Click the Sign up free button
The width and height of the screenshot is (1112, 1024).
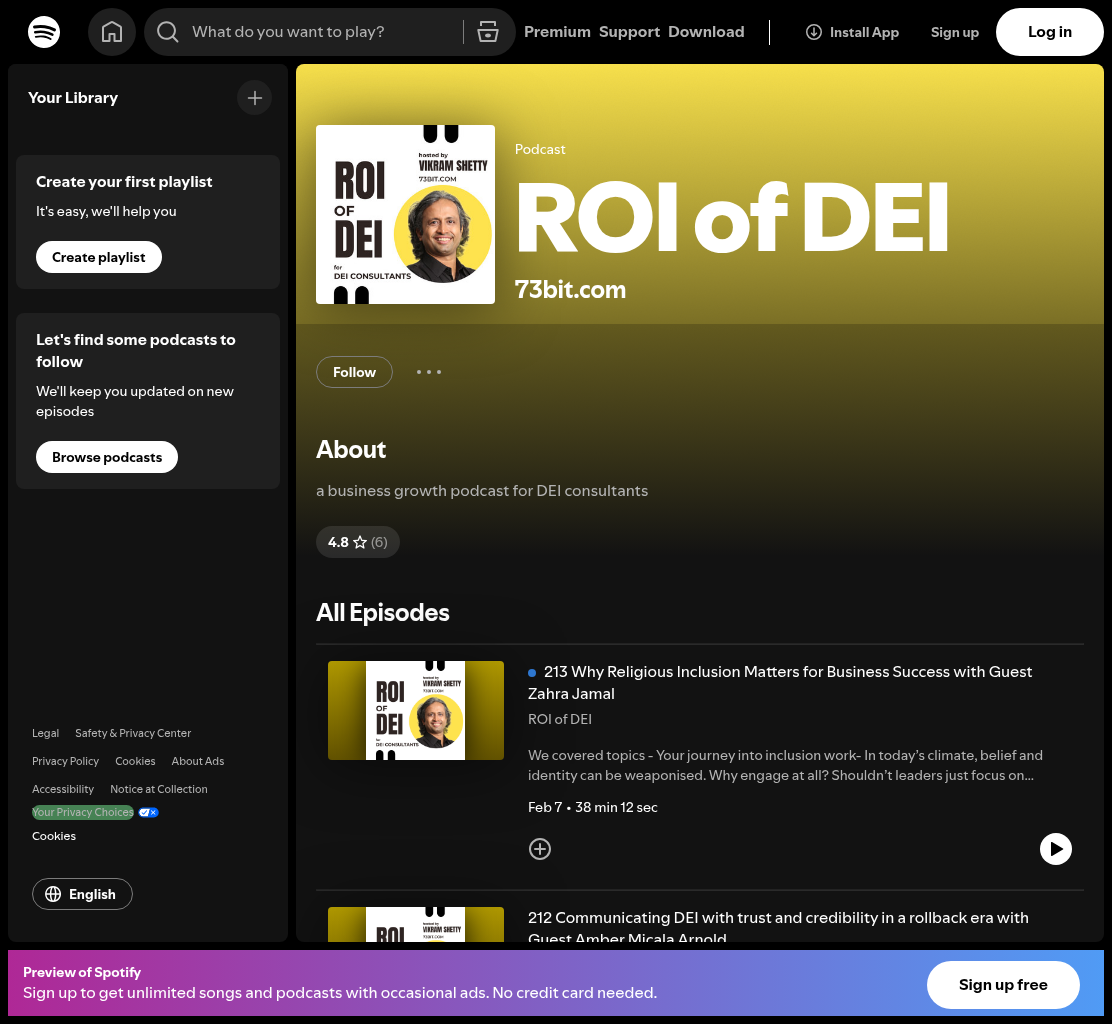[x=1003, y=985]
